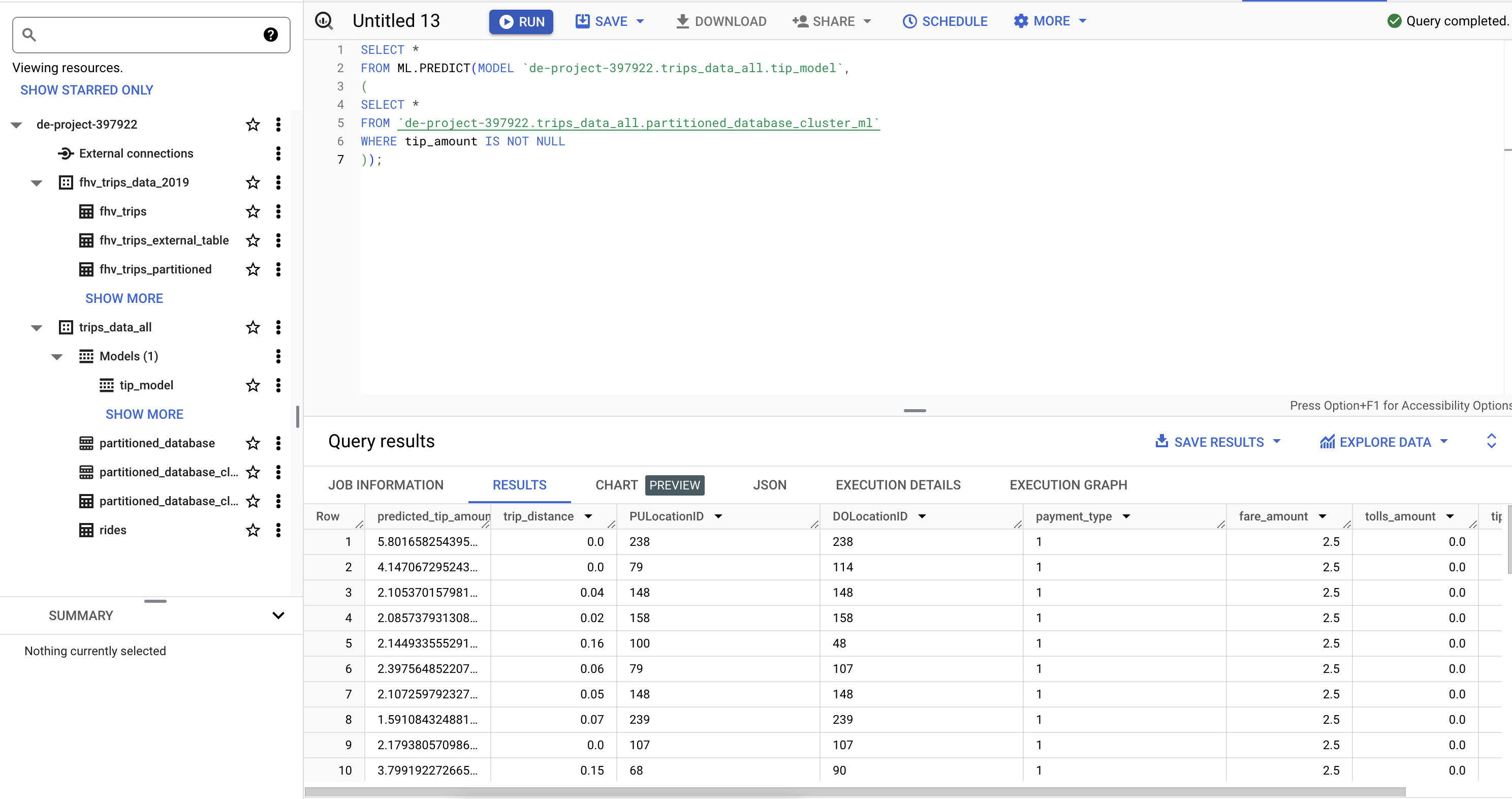Open actions menu for fhv_trips_external_table
Screen dimensions: 1512x799
278,240
